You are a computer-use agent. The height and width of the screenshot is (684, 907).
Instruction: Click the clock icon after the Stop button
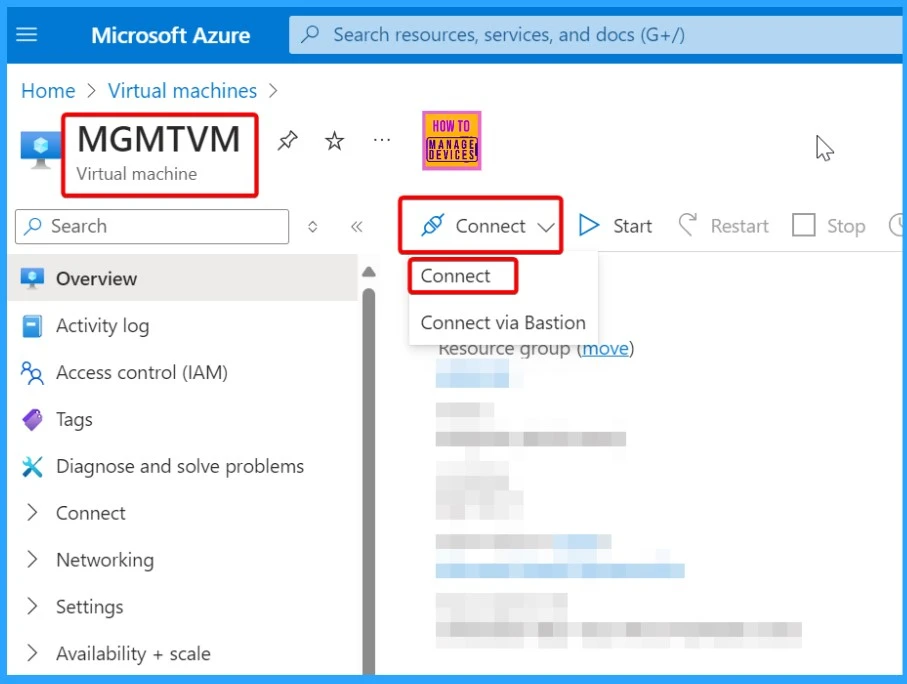point(897,226)
